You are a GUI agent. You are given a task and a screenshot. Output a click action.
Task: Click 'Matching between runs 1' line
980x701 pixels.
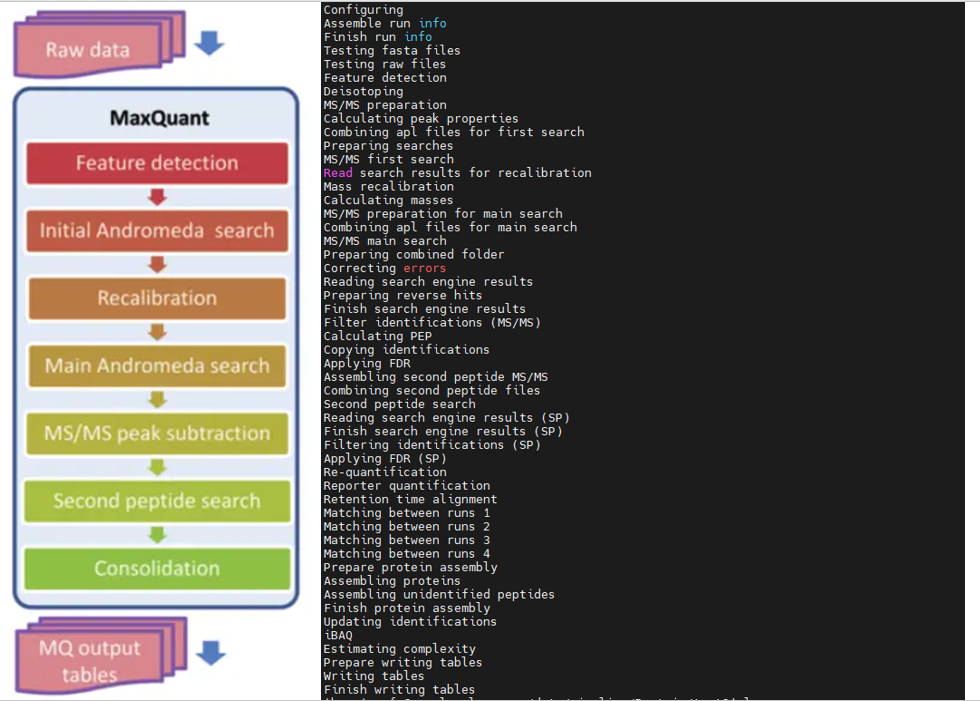[x=407, y=513]
